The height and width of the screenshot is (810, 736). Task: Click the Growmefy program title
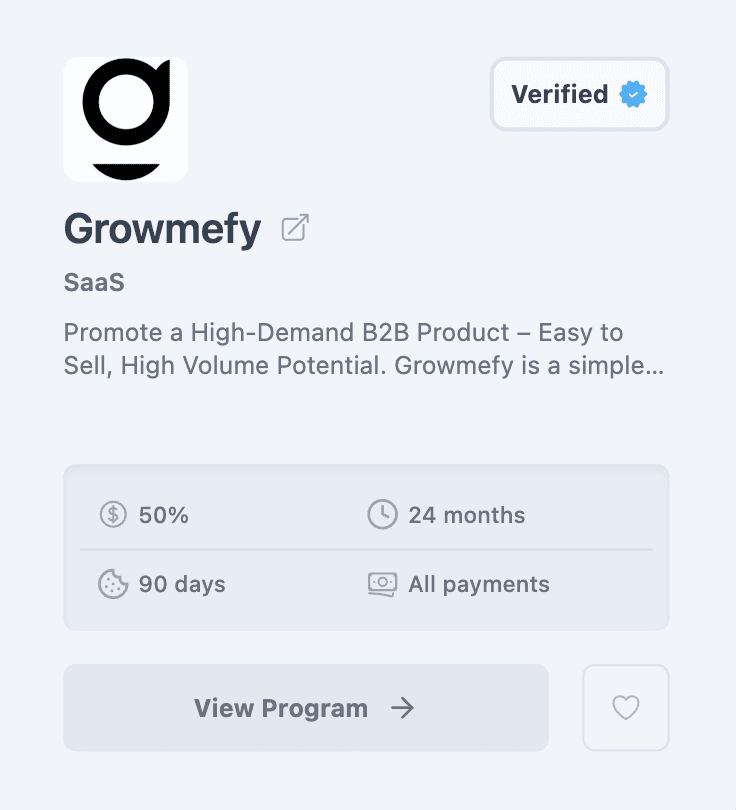[163, 229]
